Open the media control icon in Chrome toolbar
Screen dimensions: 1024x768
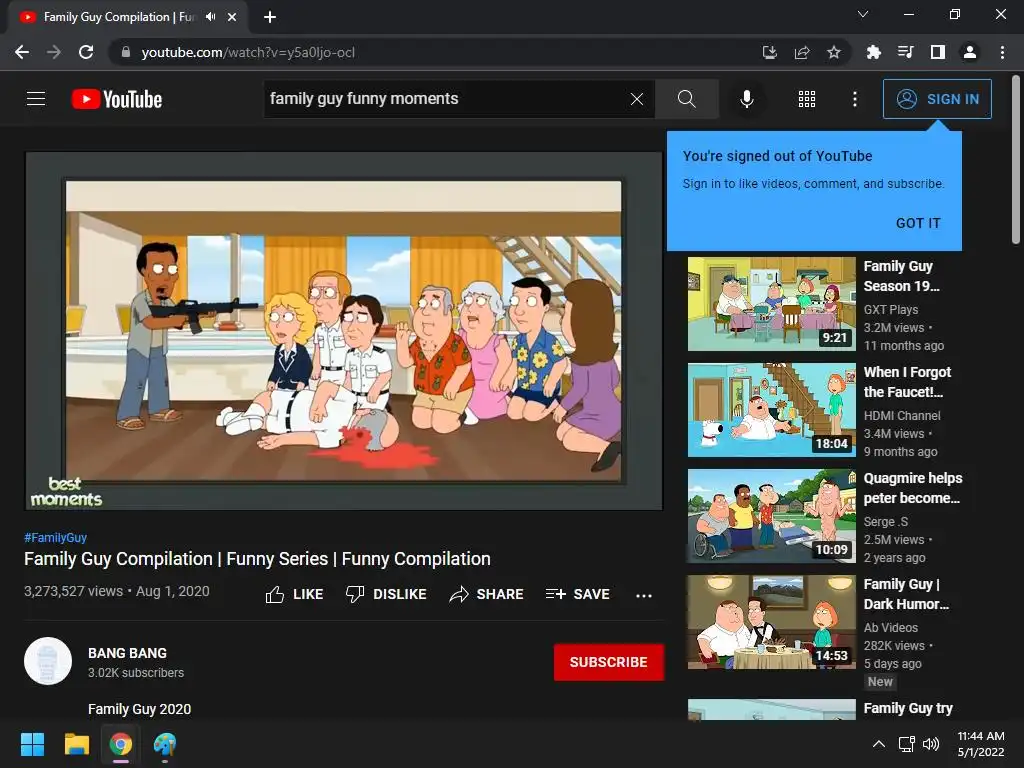[905, 52]
